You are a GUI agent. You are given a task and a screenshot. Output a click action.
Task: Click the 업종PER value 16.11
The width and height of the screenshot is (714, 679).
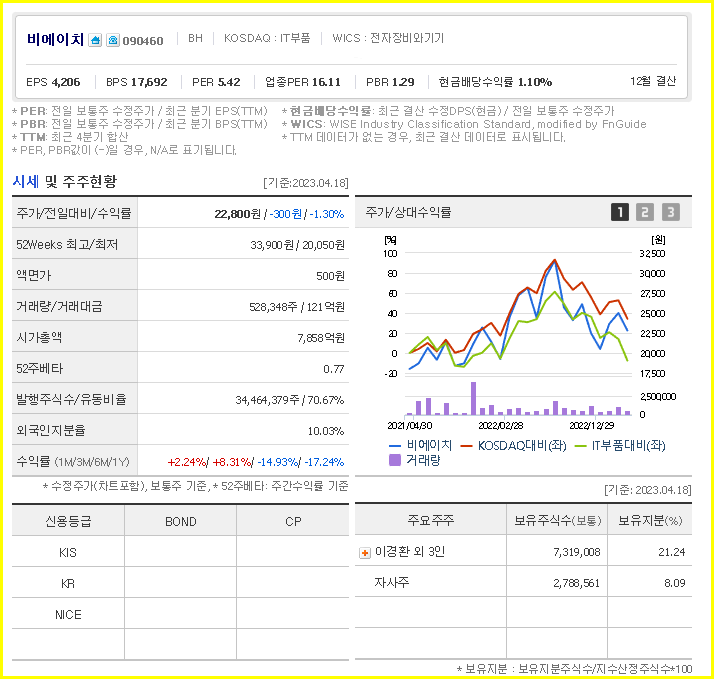(326, 82)
